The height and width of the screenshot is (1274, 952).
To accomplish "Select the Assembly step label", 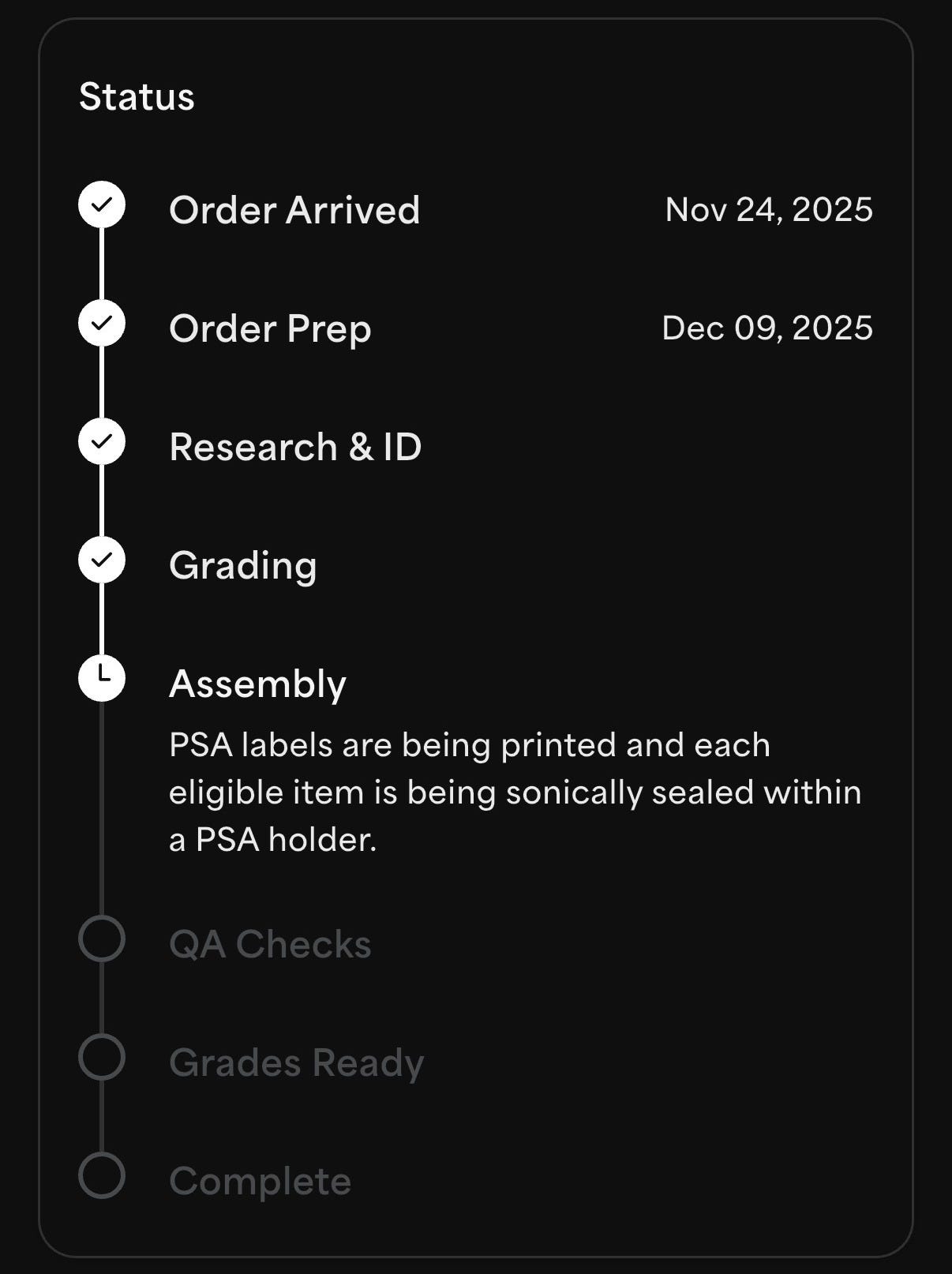I will pos(257,684).
